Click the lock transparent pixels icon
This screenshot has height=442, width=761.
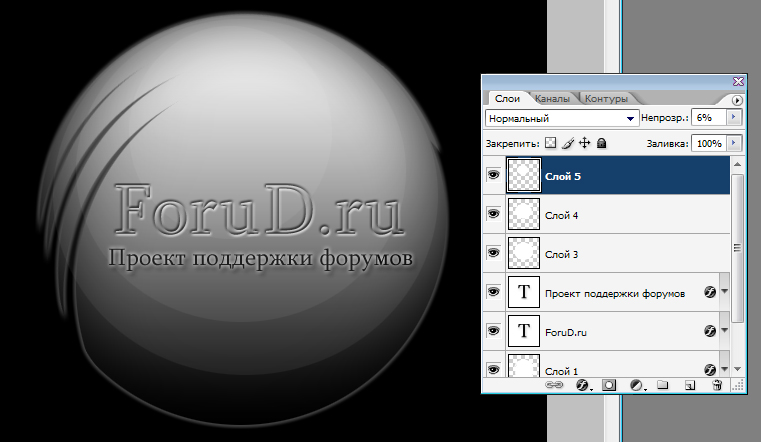550,144
